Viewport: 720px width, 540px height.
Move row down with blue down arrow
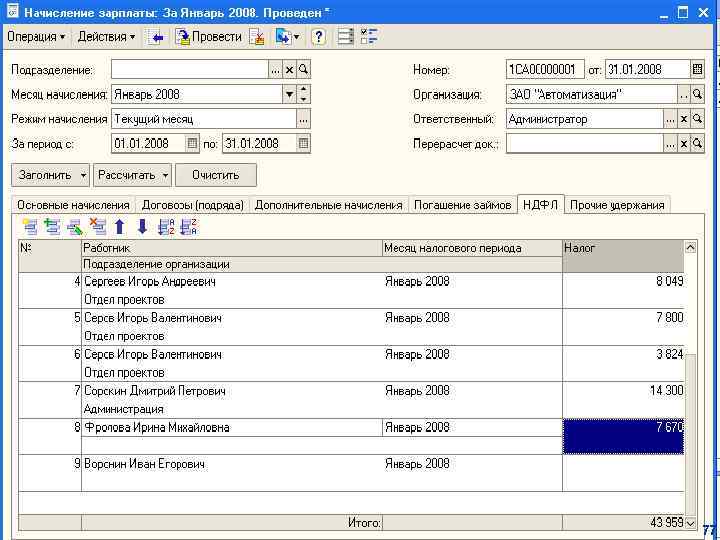pyautogui.click(x=142, y=226)
